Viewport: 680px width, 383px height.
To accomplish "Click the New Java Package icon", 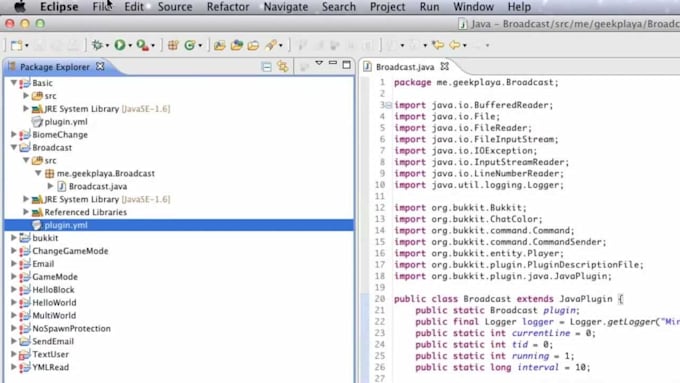I will click(x=173, y=45).
